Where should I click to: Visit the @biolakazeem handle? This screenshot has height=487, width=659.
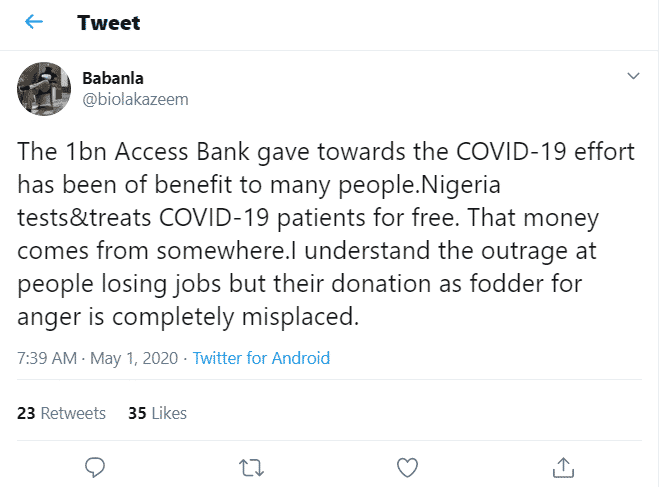pyautogui.click(x=135, y=99)
